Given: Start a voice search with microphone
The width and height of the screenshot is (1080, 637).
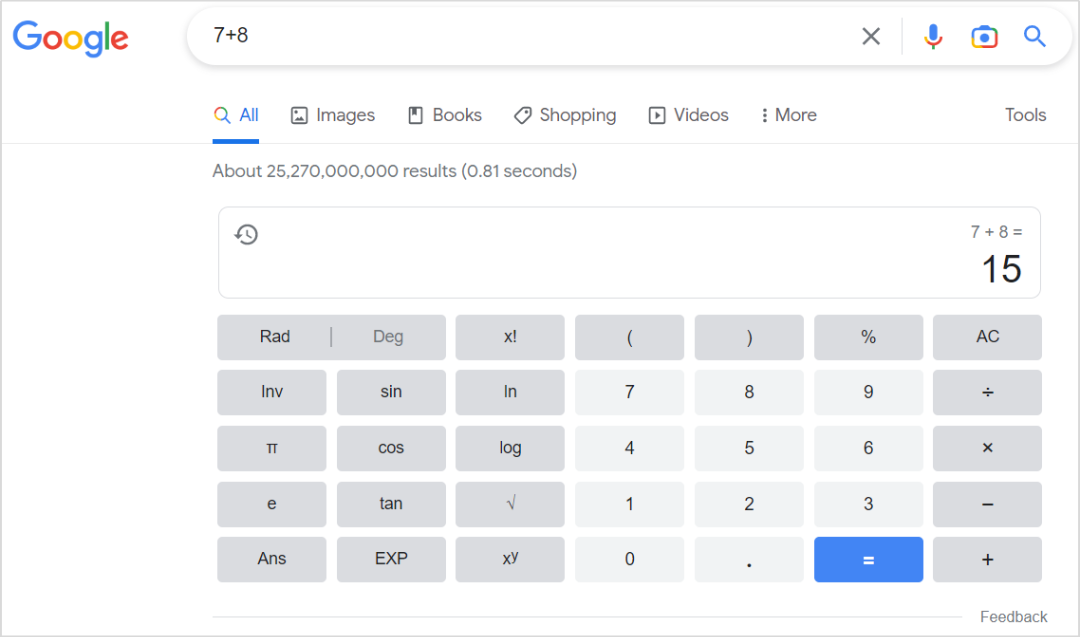Looking at the screenshot, I should point(933,37).
